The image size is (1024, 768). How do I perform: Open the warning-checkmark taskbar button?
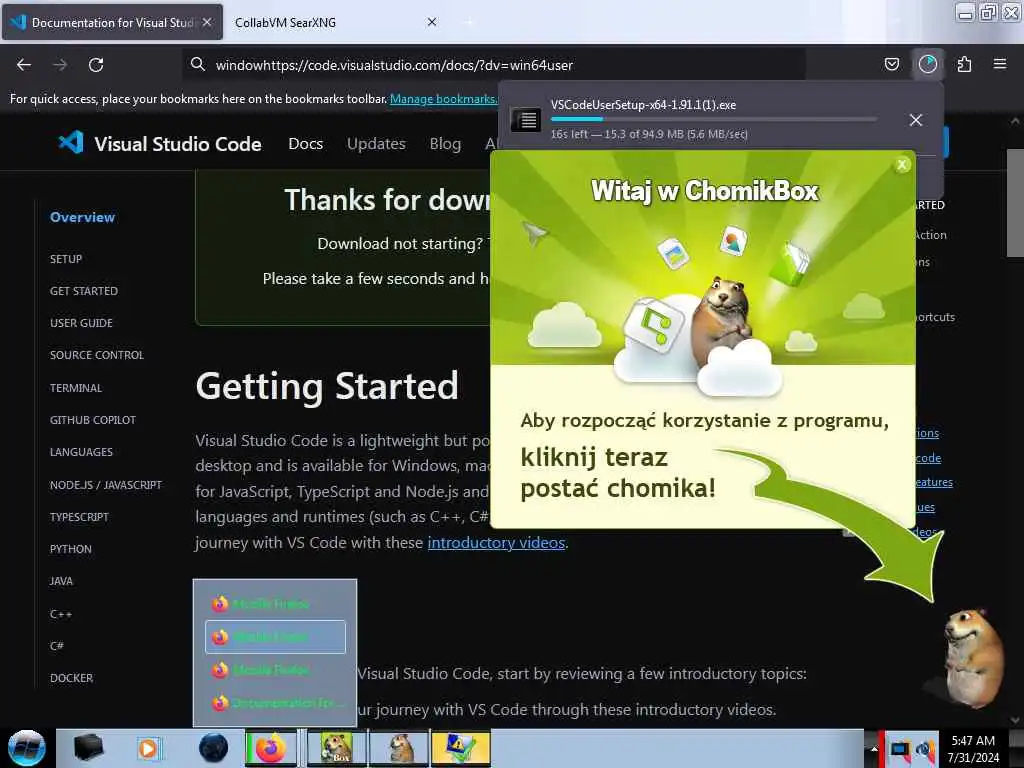(460, 748)
